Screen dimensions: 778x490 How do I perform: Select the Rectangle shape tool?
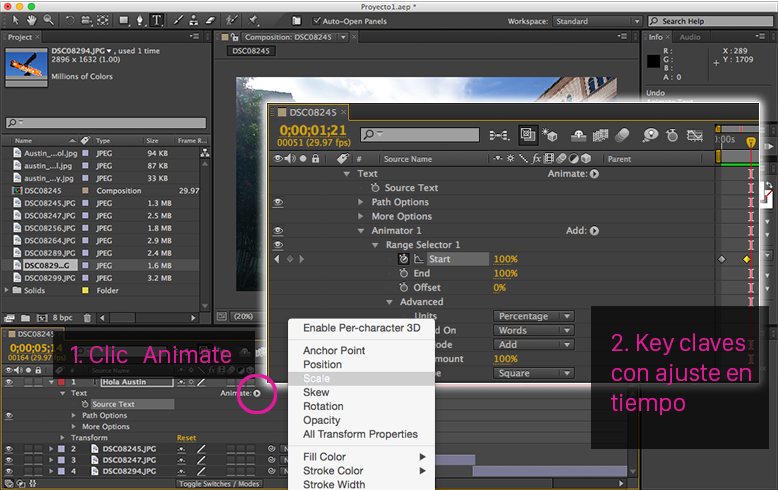coord(124,20)
